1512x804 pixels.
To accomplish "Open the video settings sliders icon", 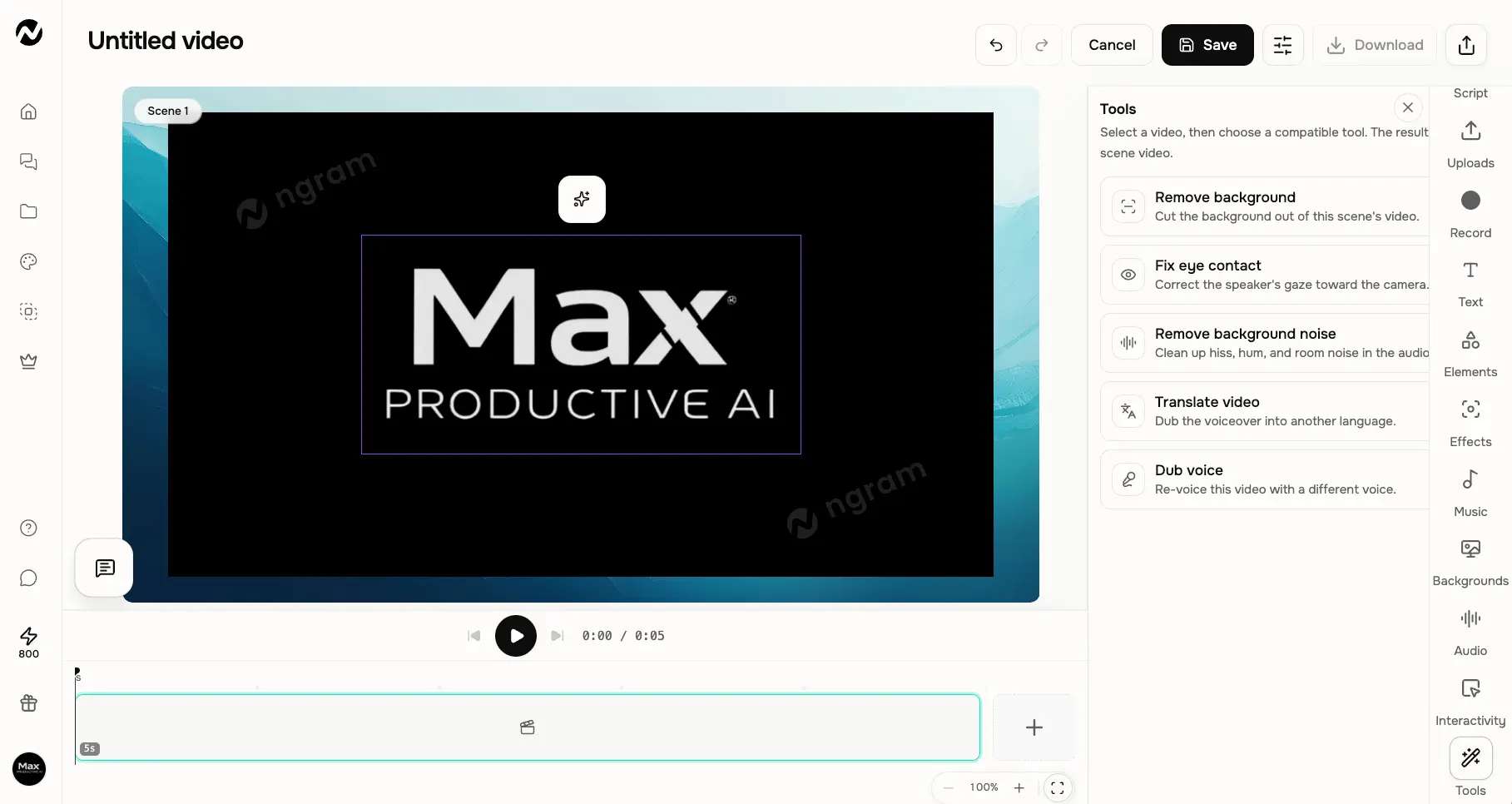I will pos(1283,45).
